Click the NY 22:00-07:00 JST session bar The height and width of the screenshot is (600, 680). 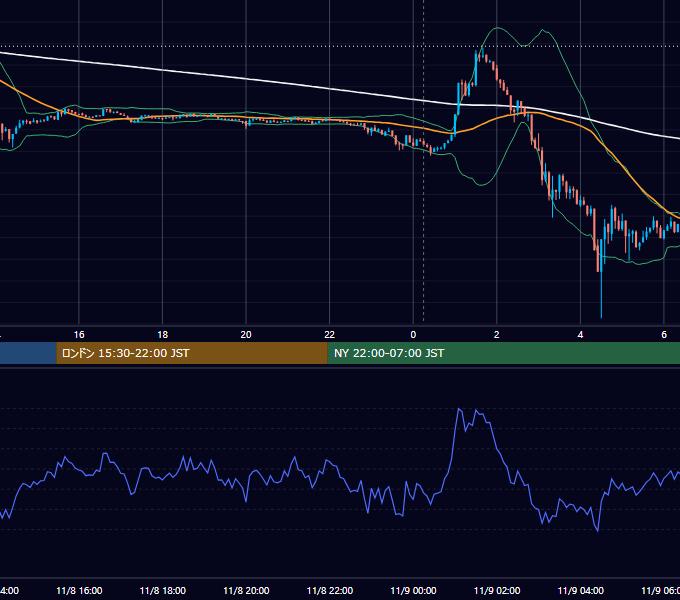pos(503,353)
